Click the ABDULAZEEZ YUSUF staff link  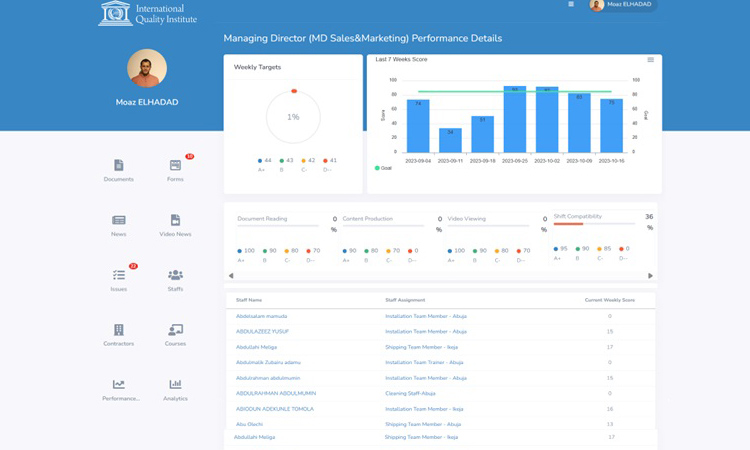(261, 331)
